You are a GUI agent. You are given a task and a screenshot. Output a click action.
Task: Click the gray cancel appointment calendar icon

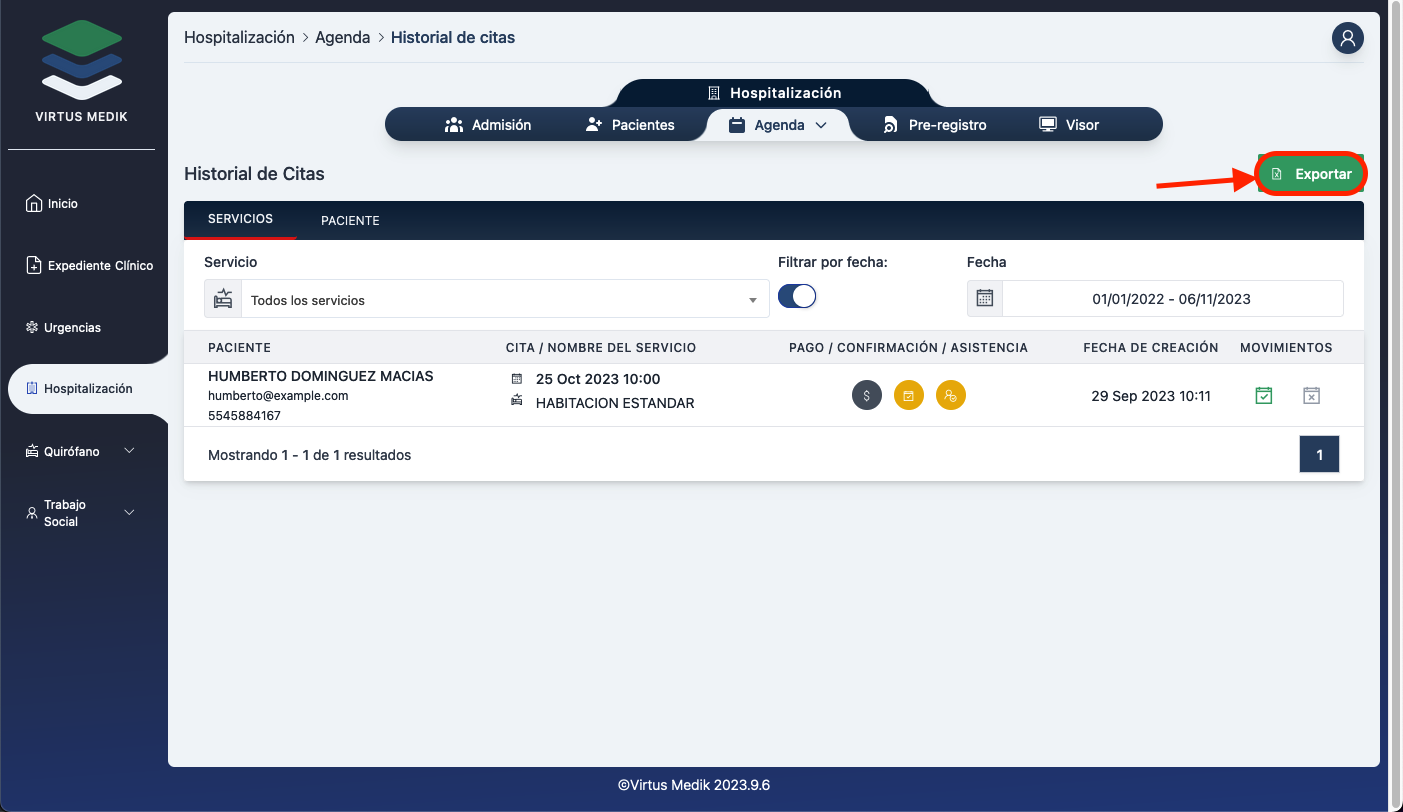pos(1311,396)
